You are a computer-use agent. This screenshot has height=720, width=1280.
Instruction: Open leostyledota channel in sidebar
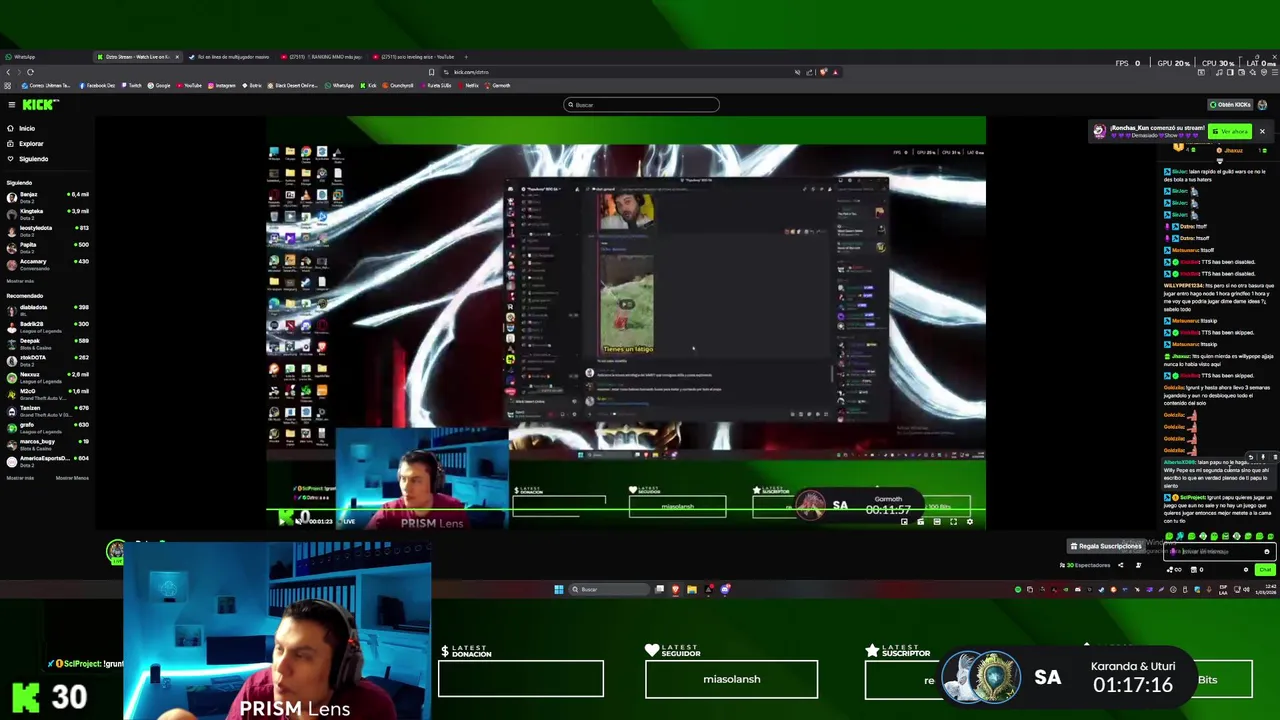coord(47,230)
